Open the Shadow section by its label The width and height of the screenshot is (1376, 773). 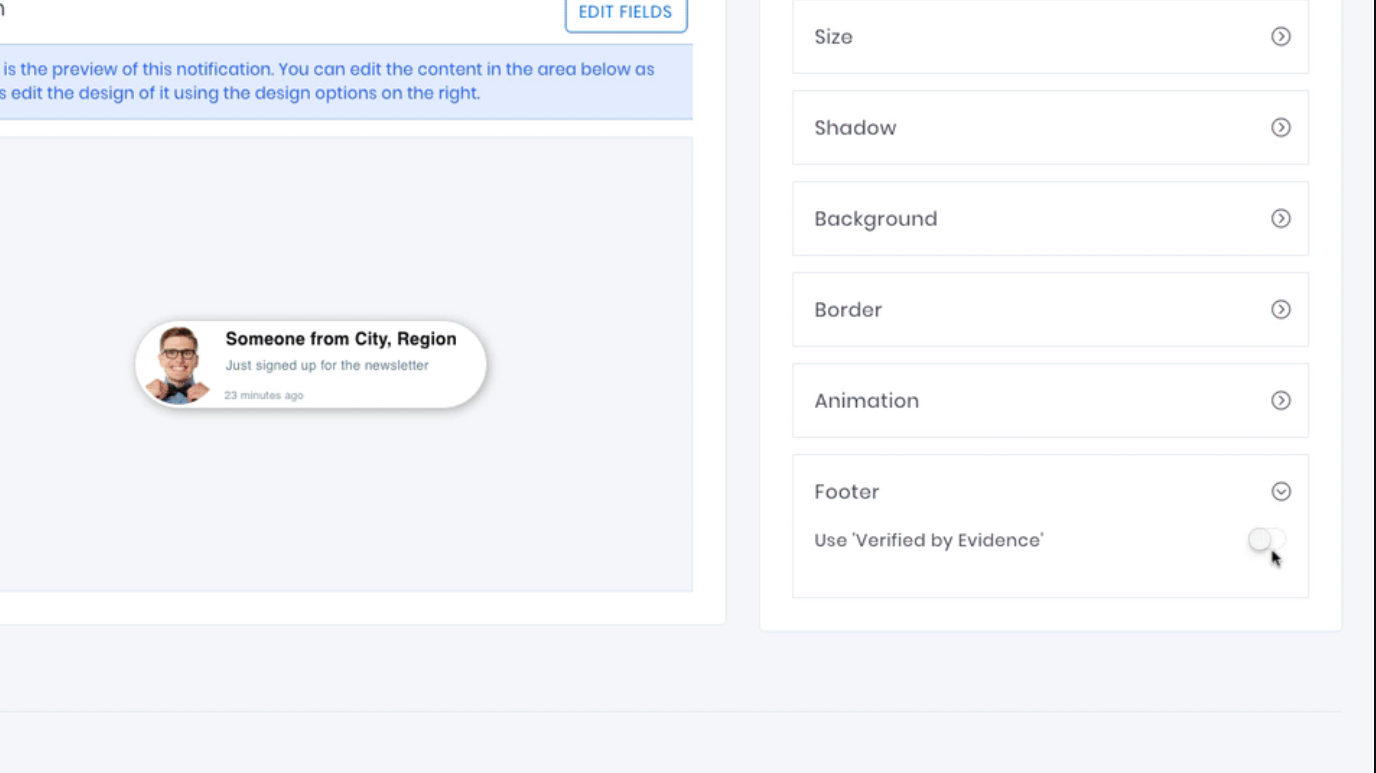(855, 128)
